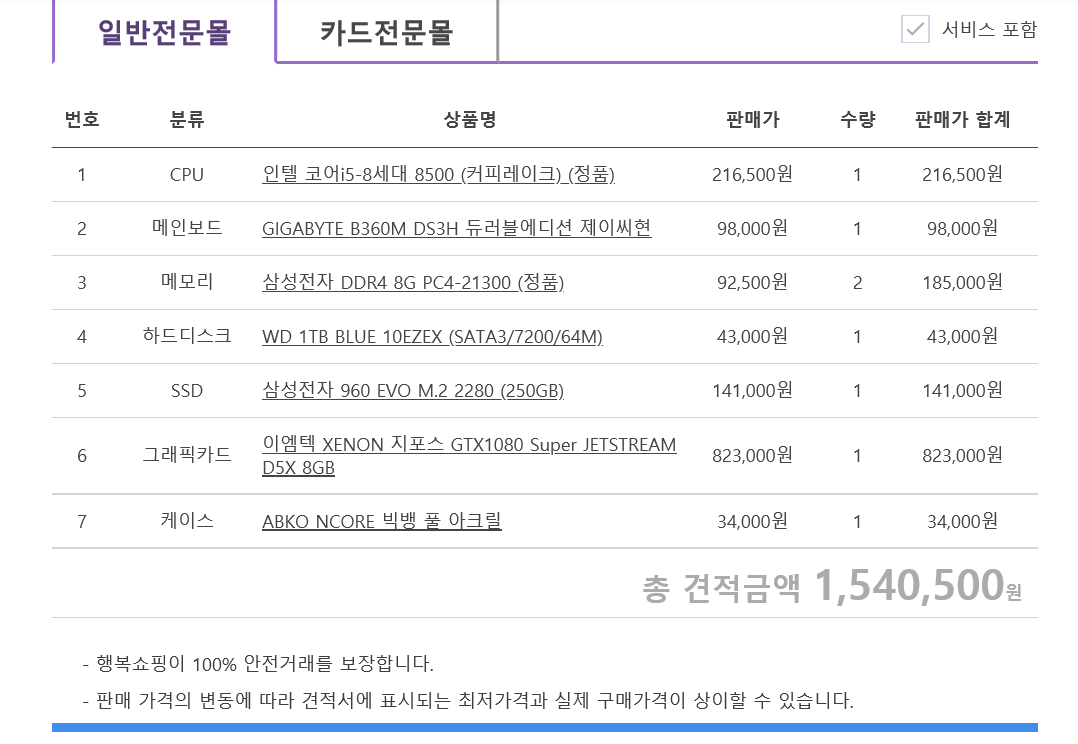The height and width of the screenshot is (744, 1078).
Task: Click the 하드디스크 row total 43,000원
Action: (x=962, y=336)
